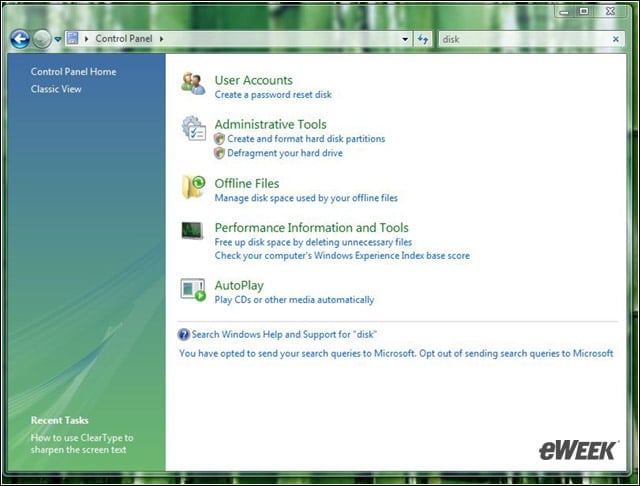Open Create and format hard disk partitions

pyautogui.click(x=306, y=139)
